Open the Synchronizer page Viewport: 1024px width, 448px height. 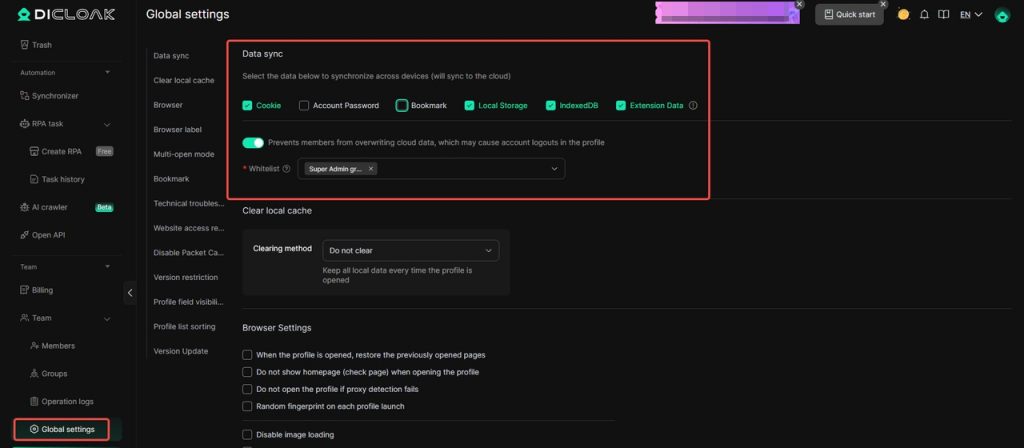[x=55, y=96]
